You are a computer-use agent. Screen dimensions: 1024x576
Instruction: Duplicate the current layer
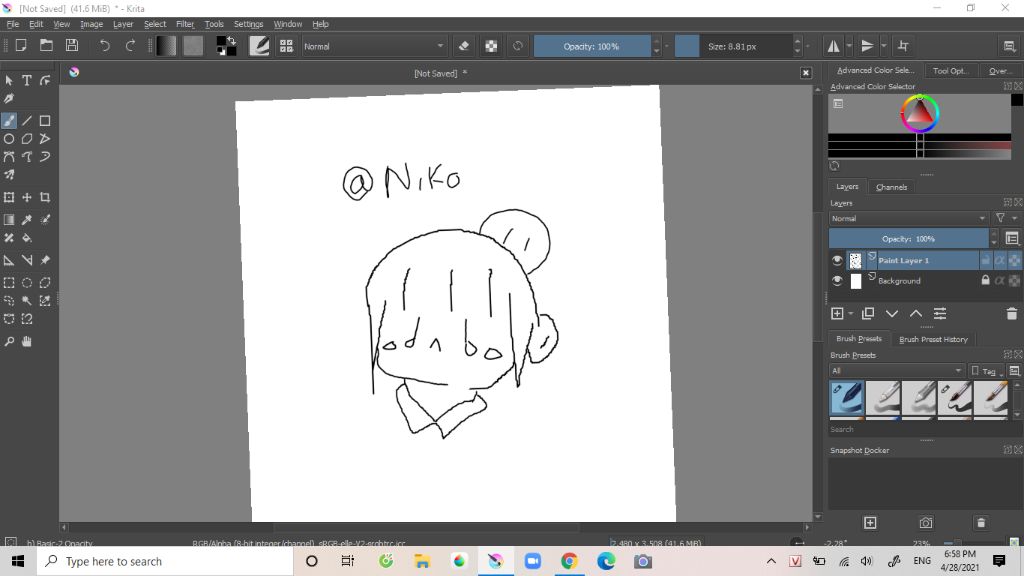click(868, 313)
